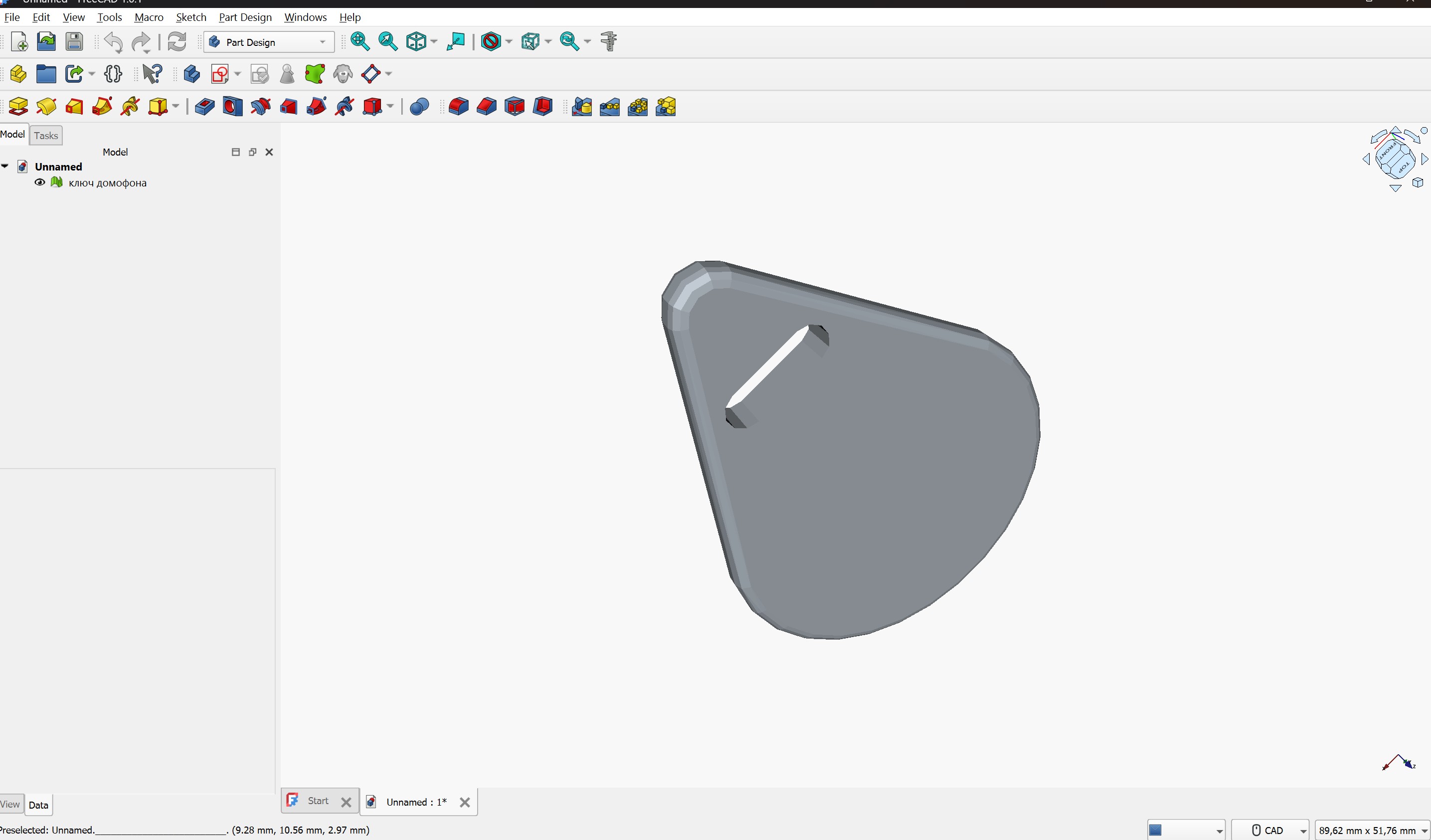Image resolution: width=1431 pixels, height=840 pixels.
Task: Toggle the Model panel floating state
Action: point(253,152)
